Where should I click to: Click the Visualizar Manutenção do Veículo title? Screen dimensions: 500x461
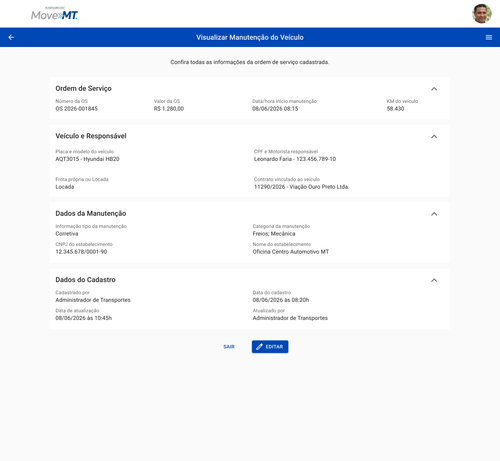coord(250,37)
